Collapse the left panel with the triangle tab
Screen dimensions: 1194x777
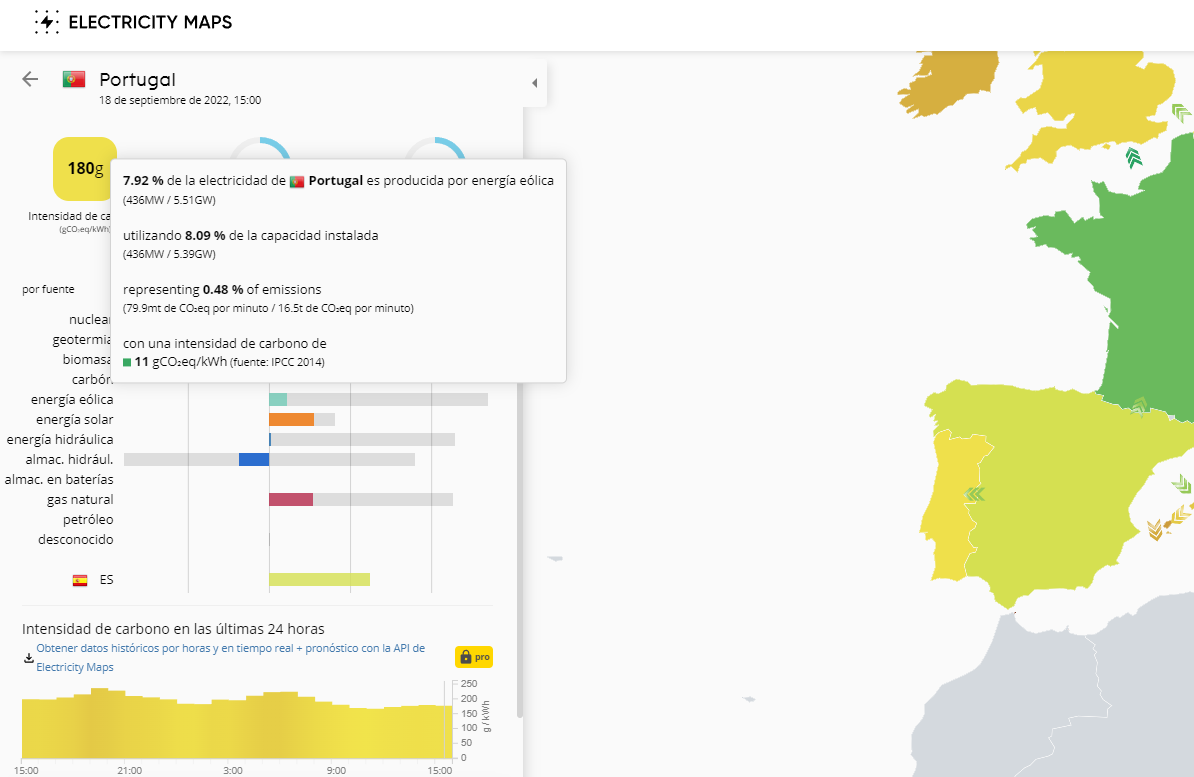(535, 83)
